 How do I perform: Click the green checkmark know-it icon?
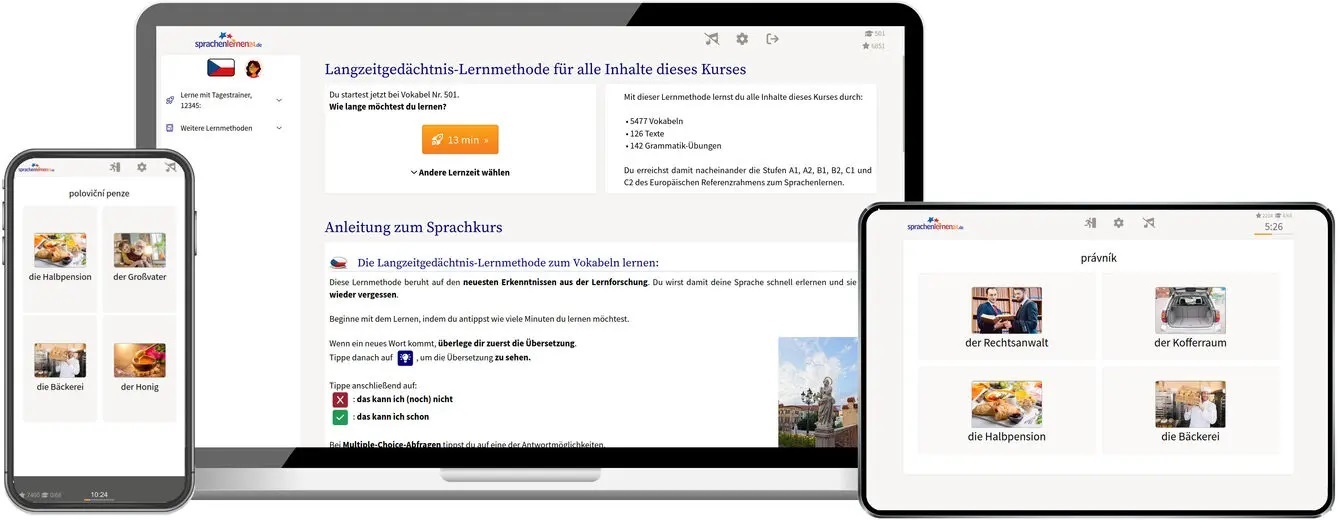[x=340, y=417]
